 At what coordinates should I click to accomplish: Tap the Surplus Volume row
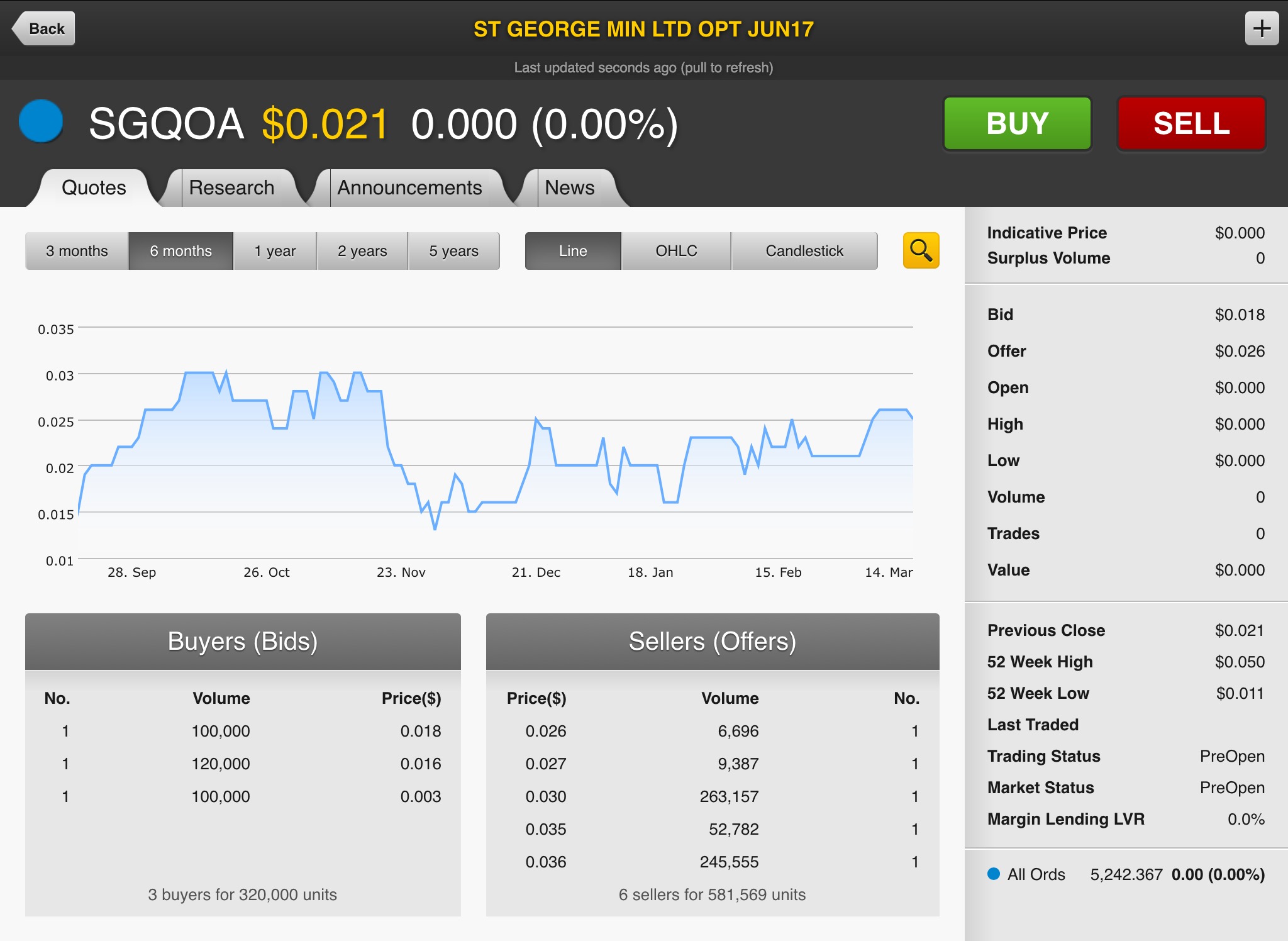[x=1126, y=258]
